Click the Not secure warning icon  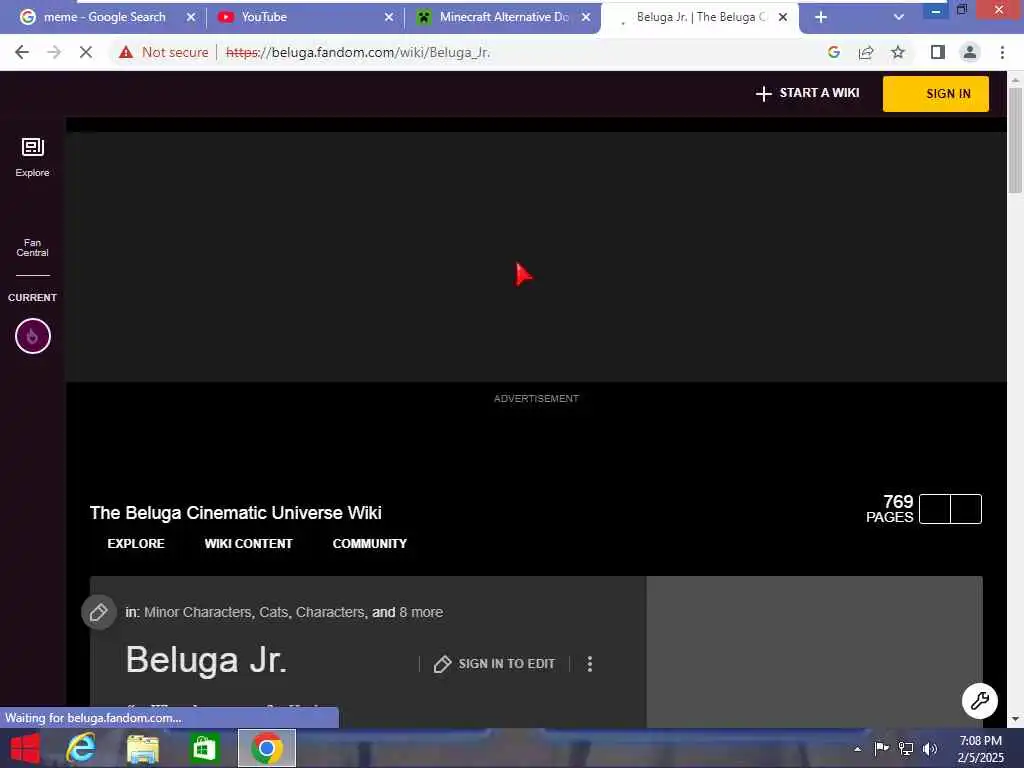pyautogui.click(x=126, y=52)
